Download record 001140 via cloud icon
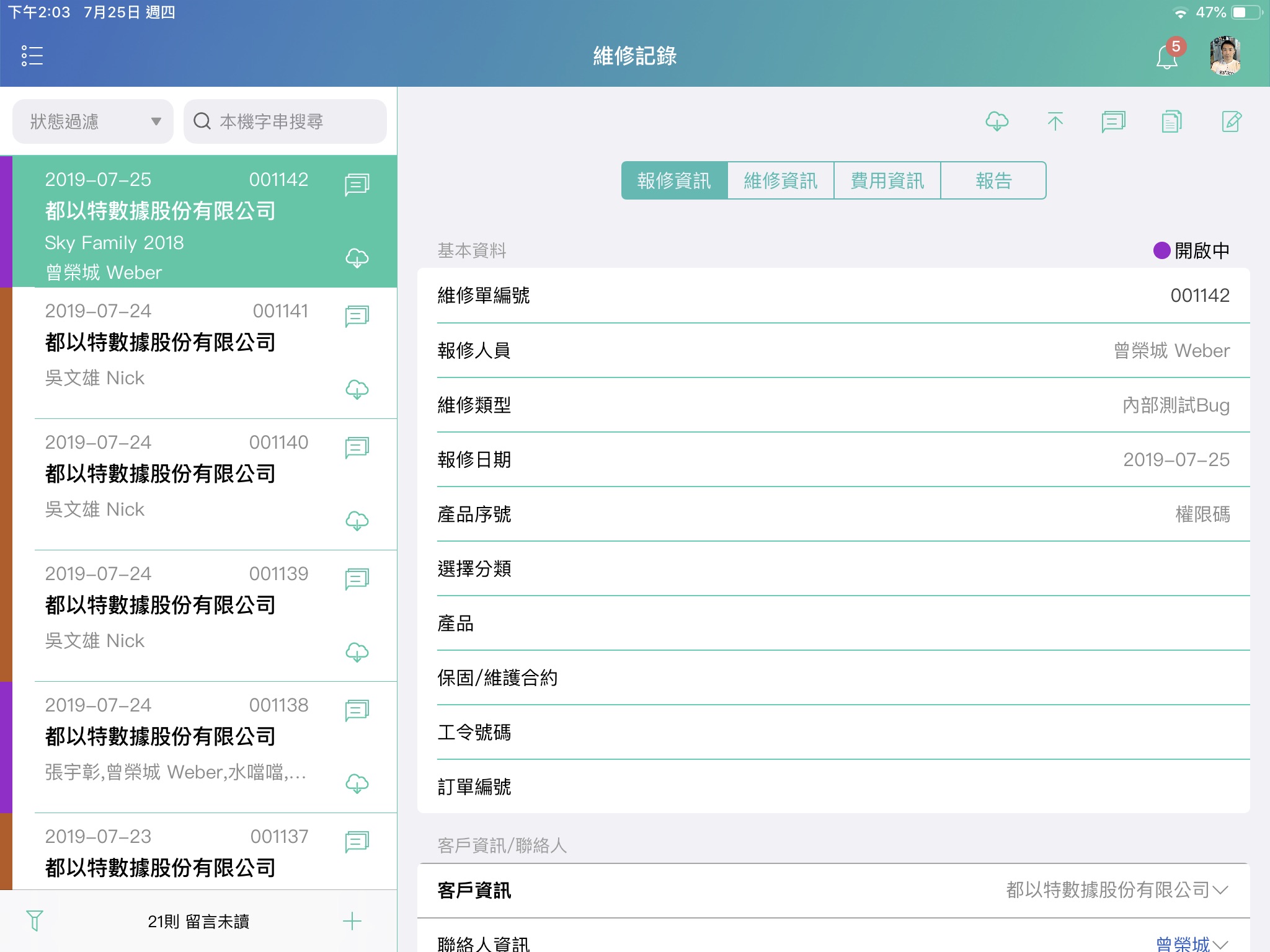1270x952 pixels. pyautogui.click(x=357, y=521)
